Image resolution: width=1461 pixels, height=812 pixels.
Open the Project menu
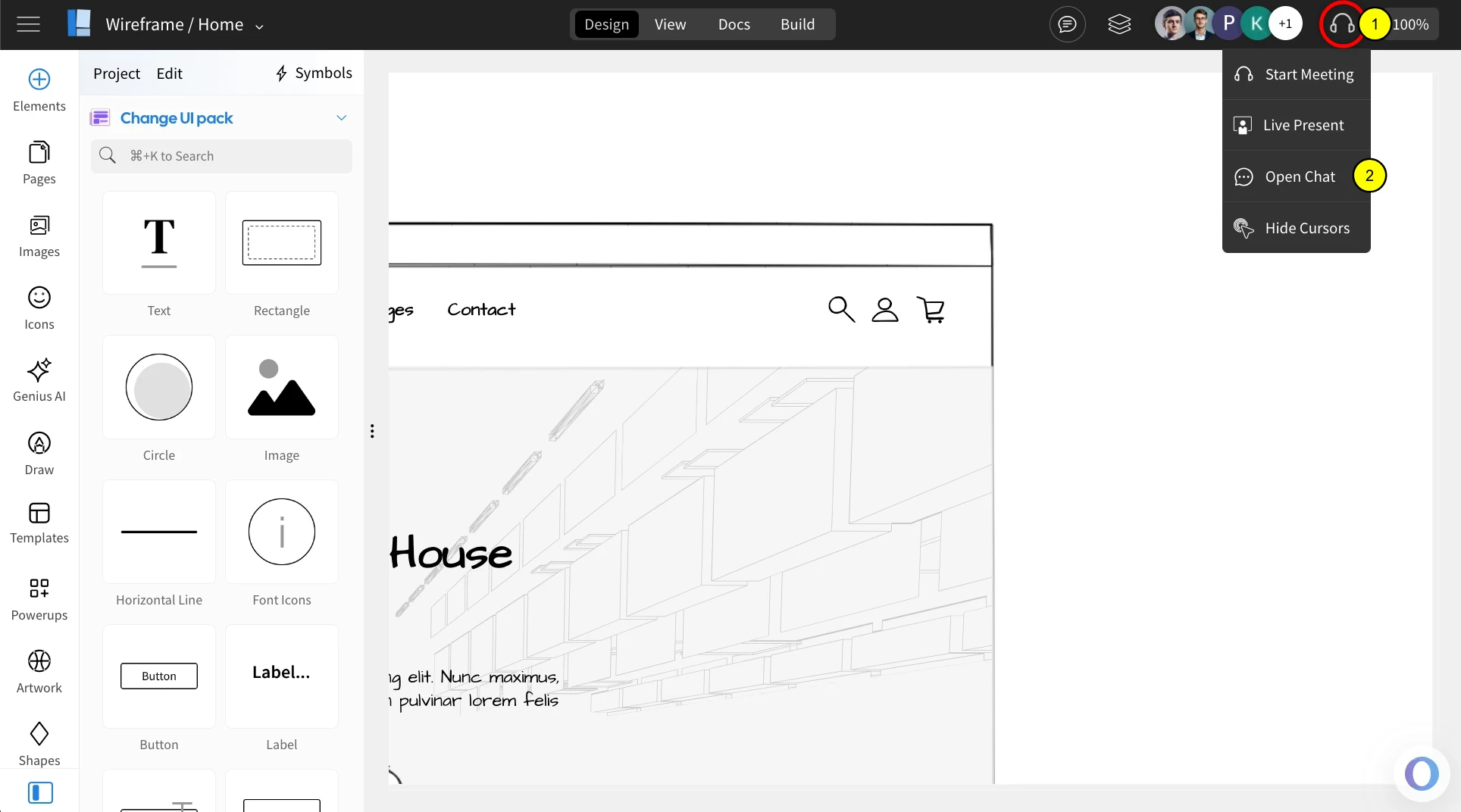click(x=116, y=73)
